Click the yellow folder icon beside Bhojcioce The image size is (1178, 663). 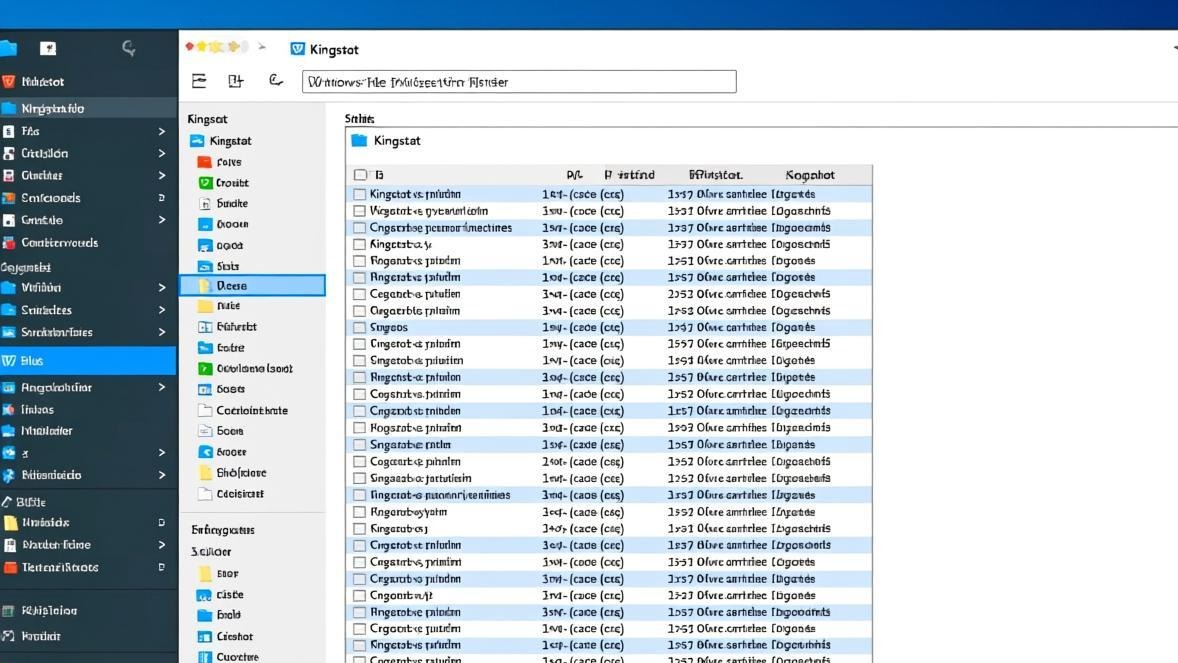(205, 473)
